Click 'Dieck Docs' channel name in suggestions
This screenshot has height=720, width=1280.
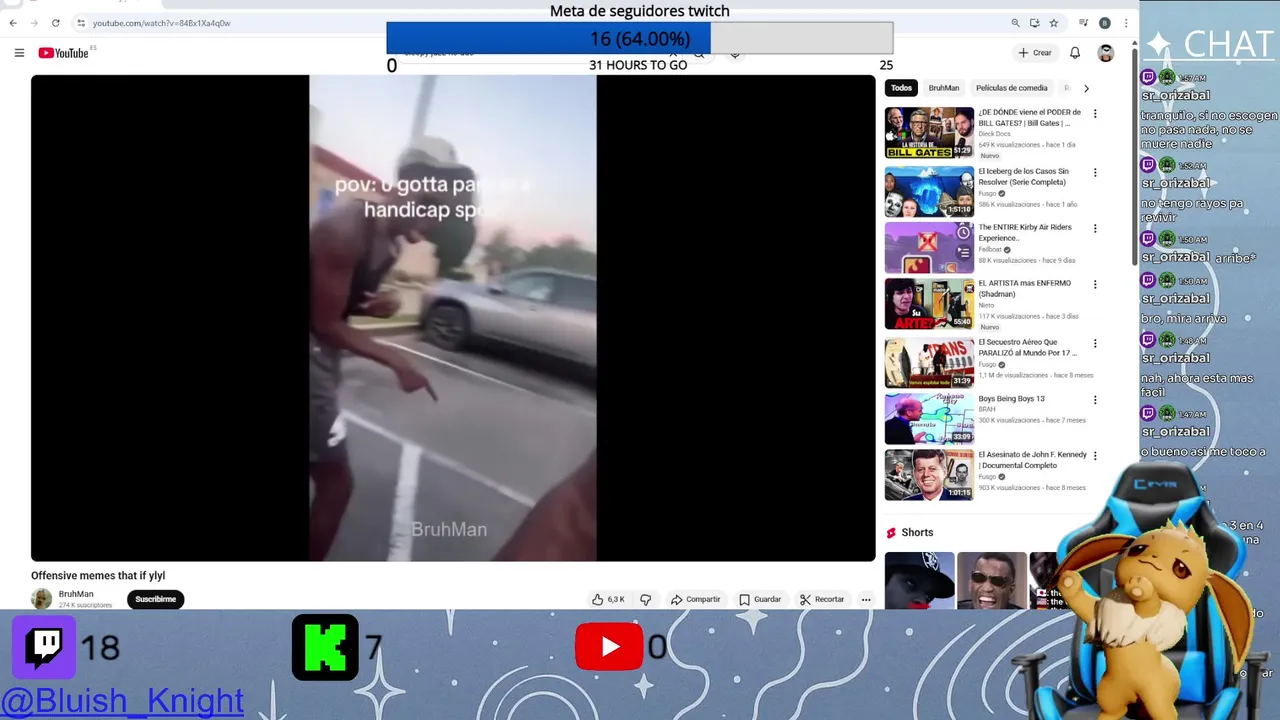[x=994, y=134]
